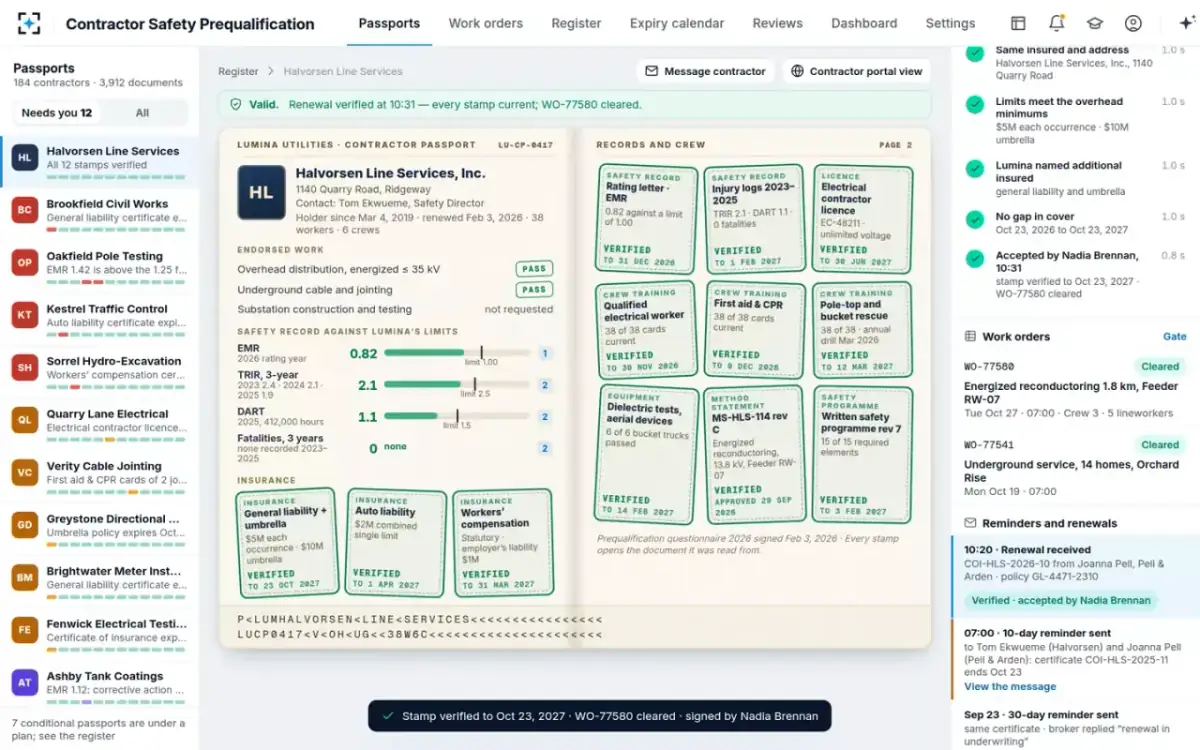Expand the EMR evidence count badge

click(545, 353)
